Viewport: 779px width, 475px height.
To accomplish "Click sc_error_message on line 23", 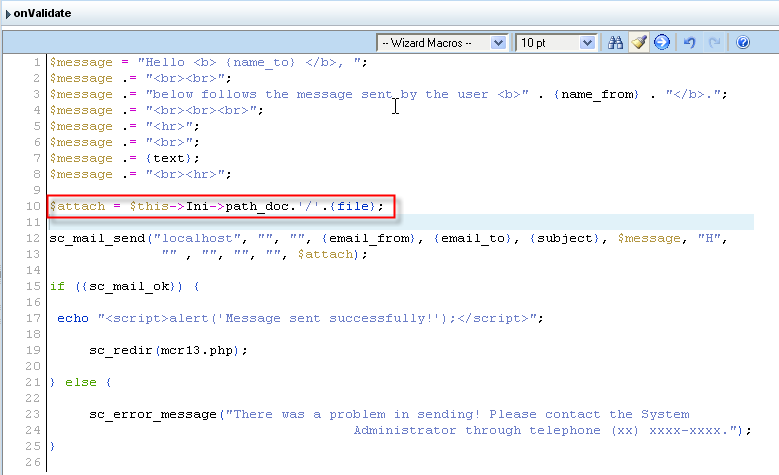I will [x=153, y=414].
